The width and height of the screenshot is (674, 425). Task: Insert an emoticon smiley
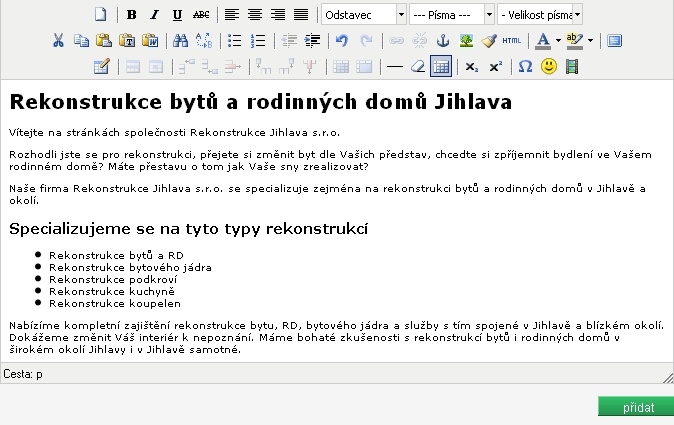coord(548,67)
